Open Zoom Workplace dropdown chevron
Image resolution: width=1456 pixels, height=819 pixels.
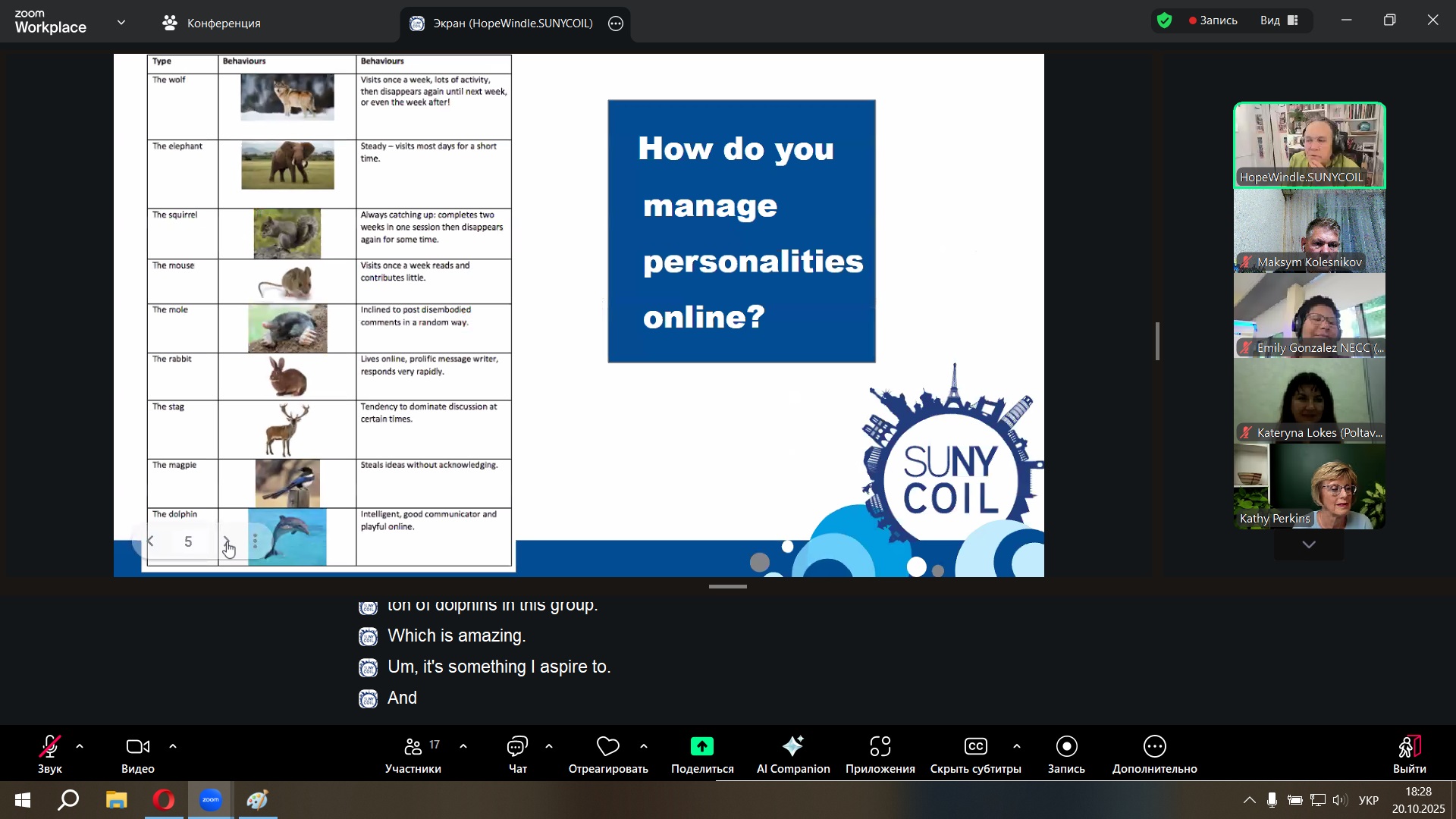121,23
